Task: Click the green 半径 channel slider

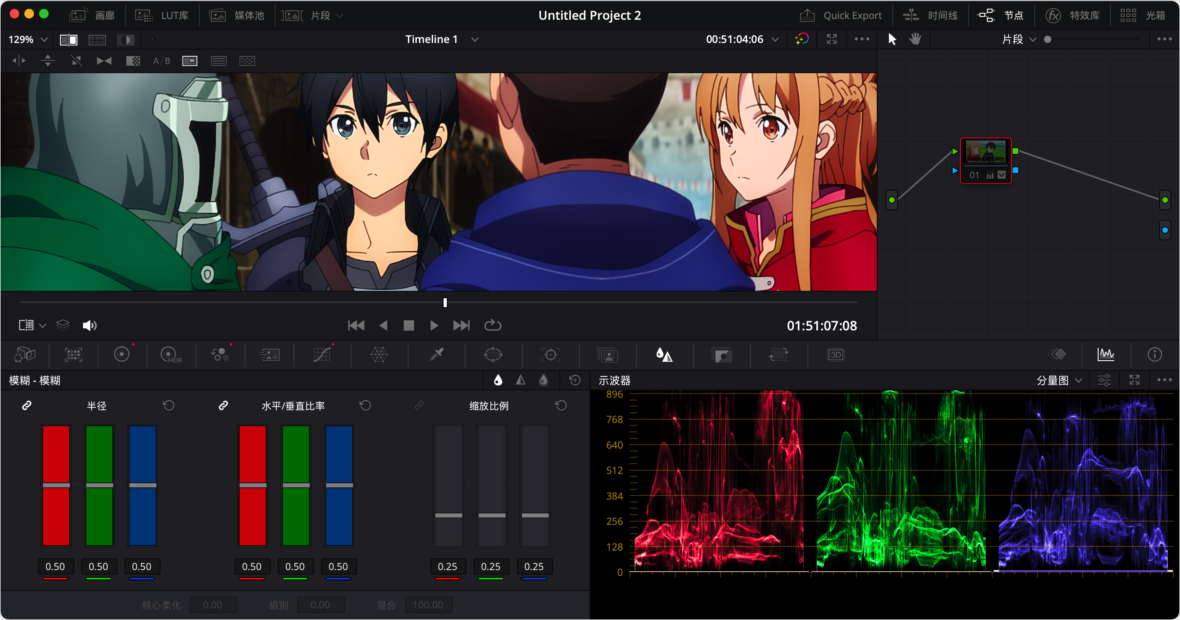Action: [x=99, y=487]
